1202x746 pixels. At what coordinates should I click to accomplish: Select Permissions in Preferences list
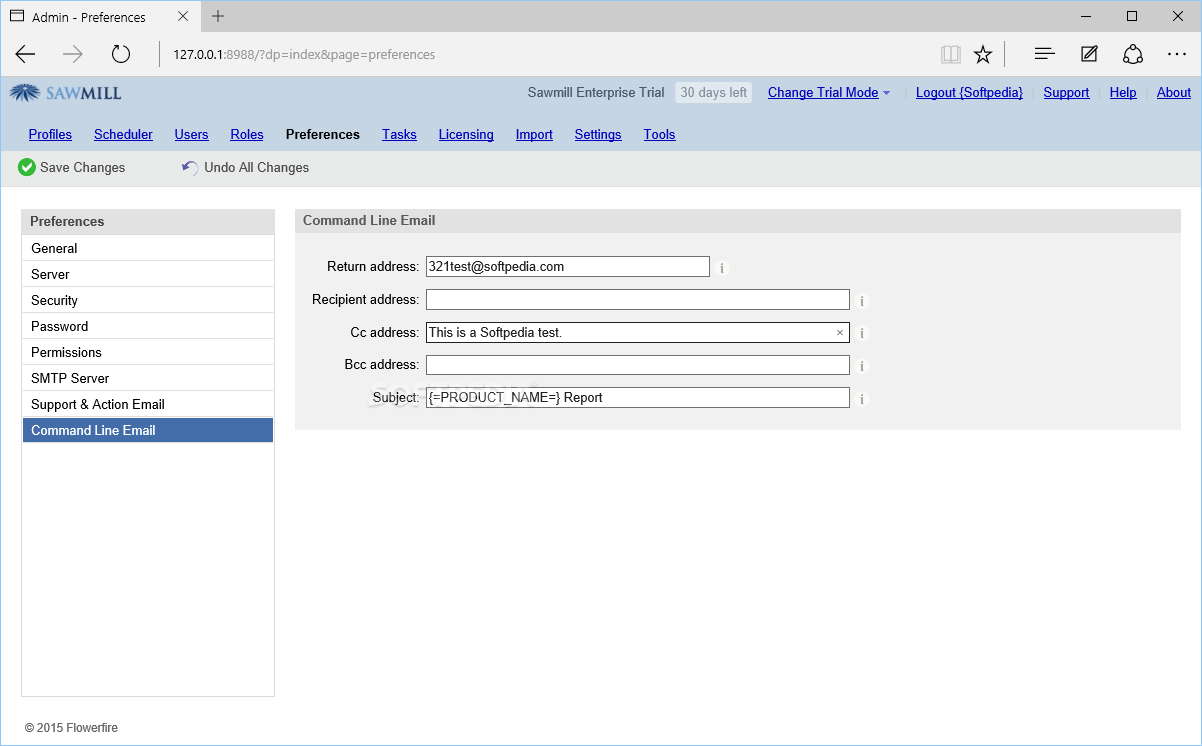148,352
